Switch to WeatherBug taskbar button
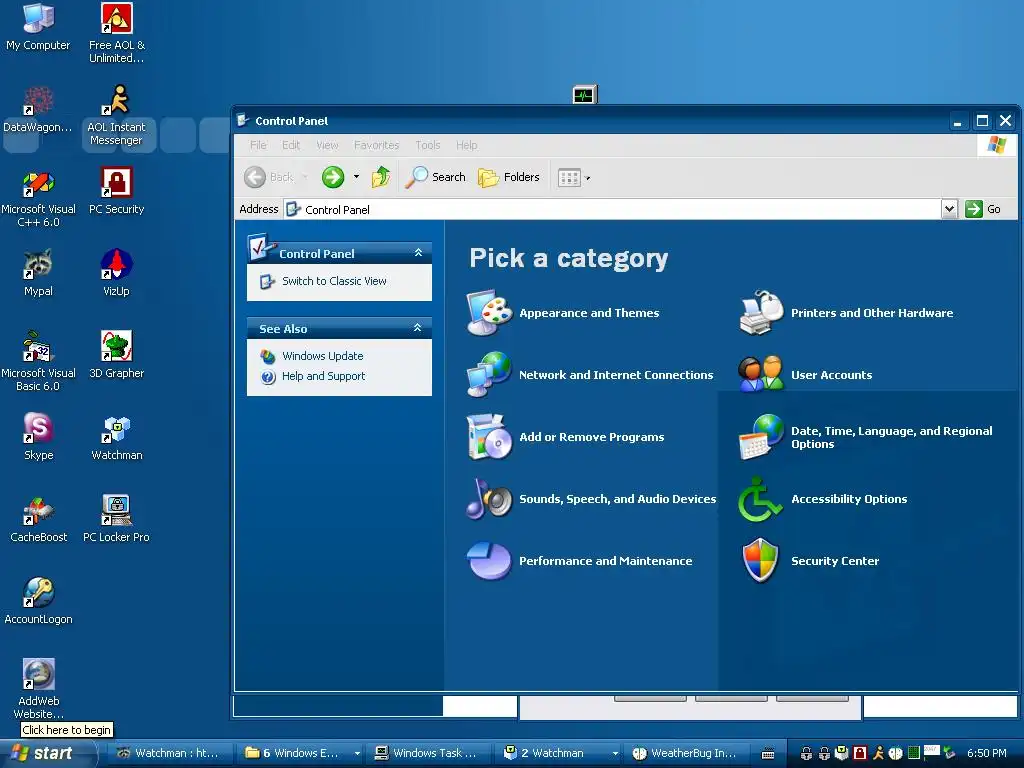The height and width of the screenshot is (768, 1024). 685,753
